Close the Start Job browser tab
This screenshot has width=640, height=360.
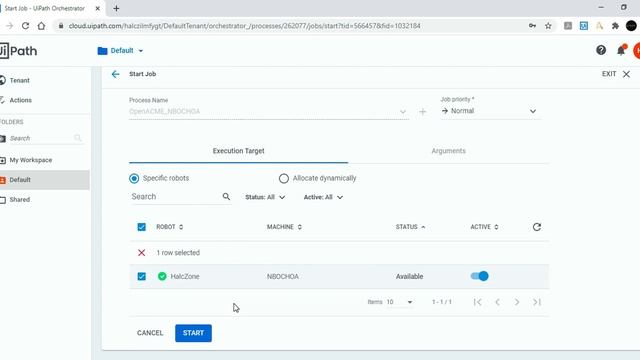(x=98, y=8)
